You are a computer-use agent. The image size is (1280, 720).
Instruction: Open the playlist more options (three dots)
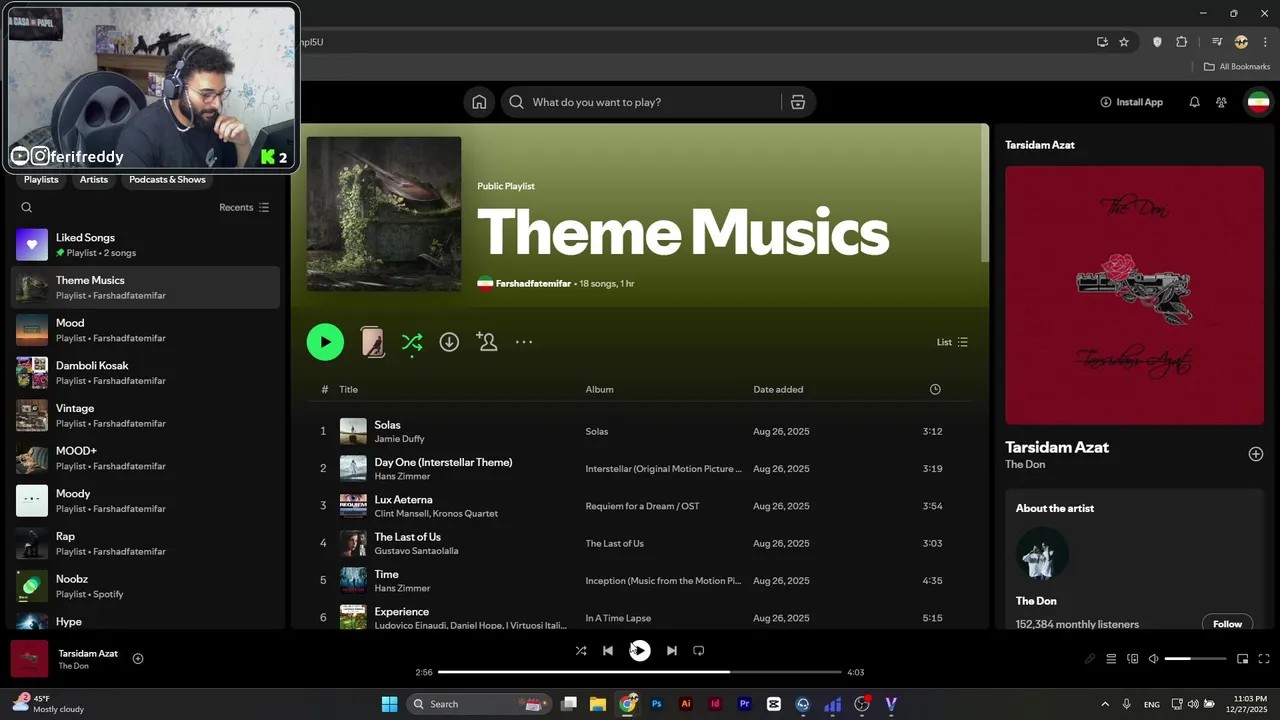pyautogui.click(x=524, y=342)
